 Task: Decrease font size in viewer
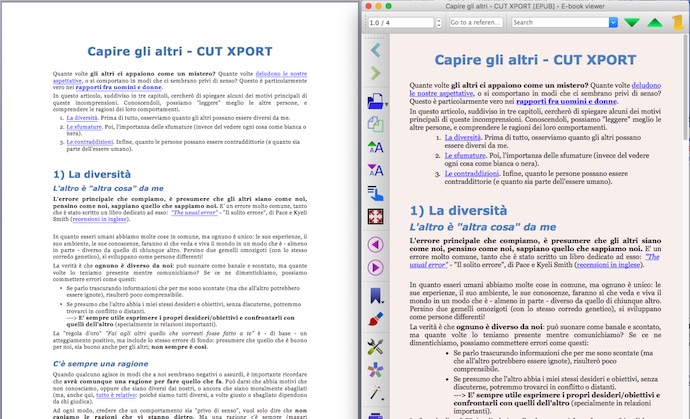point(375,170)
